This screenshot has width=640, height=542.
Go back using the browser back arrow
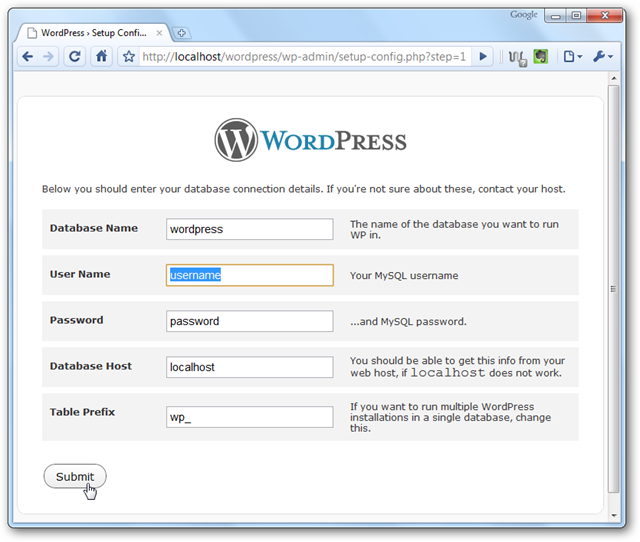[x=28, y=56]
